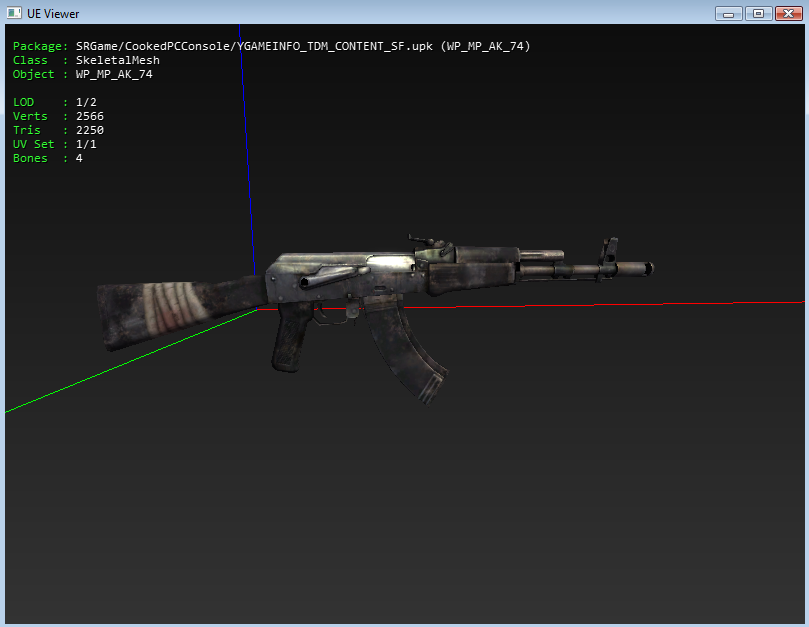Viewport: 809px width, 627px height.
Task: Close the UE Viewer window
Action: (789, 13)
